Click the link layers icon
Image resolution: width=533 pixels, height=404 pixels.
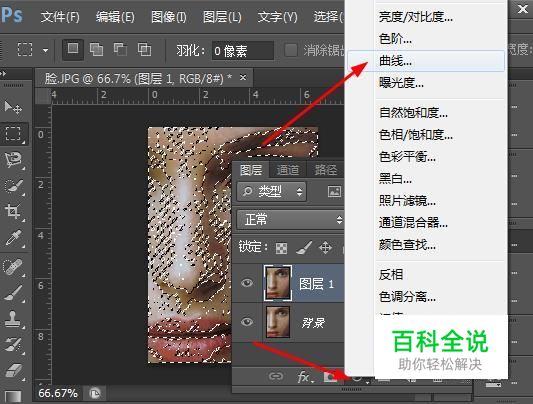[x=276, y=376]
